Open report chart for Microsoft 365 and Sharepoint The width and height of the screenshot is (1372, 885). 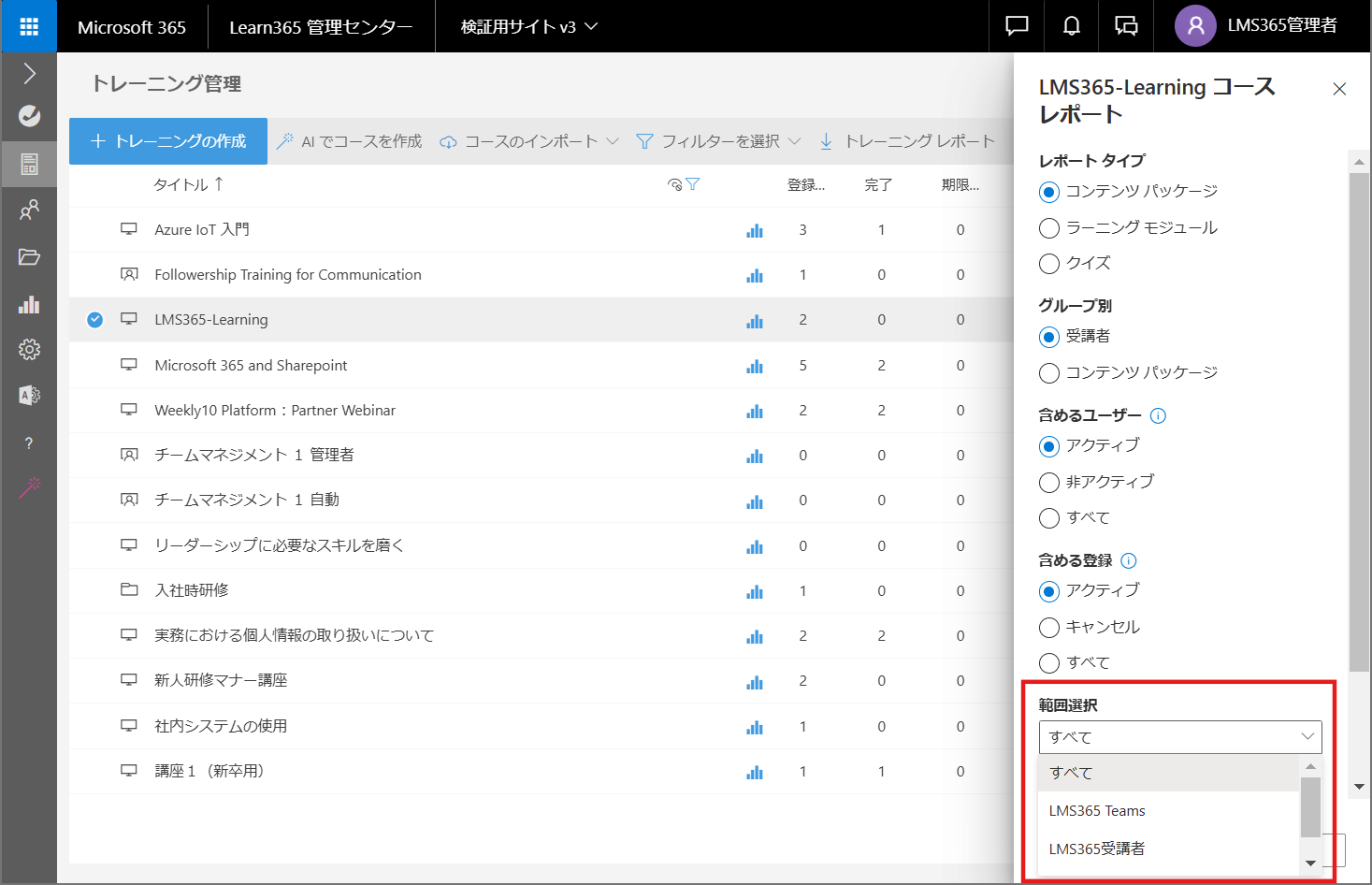(755, 366)
